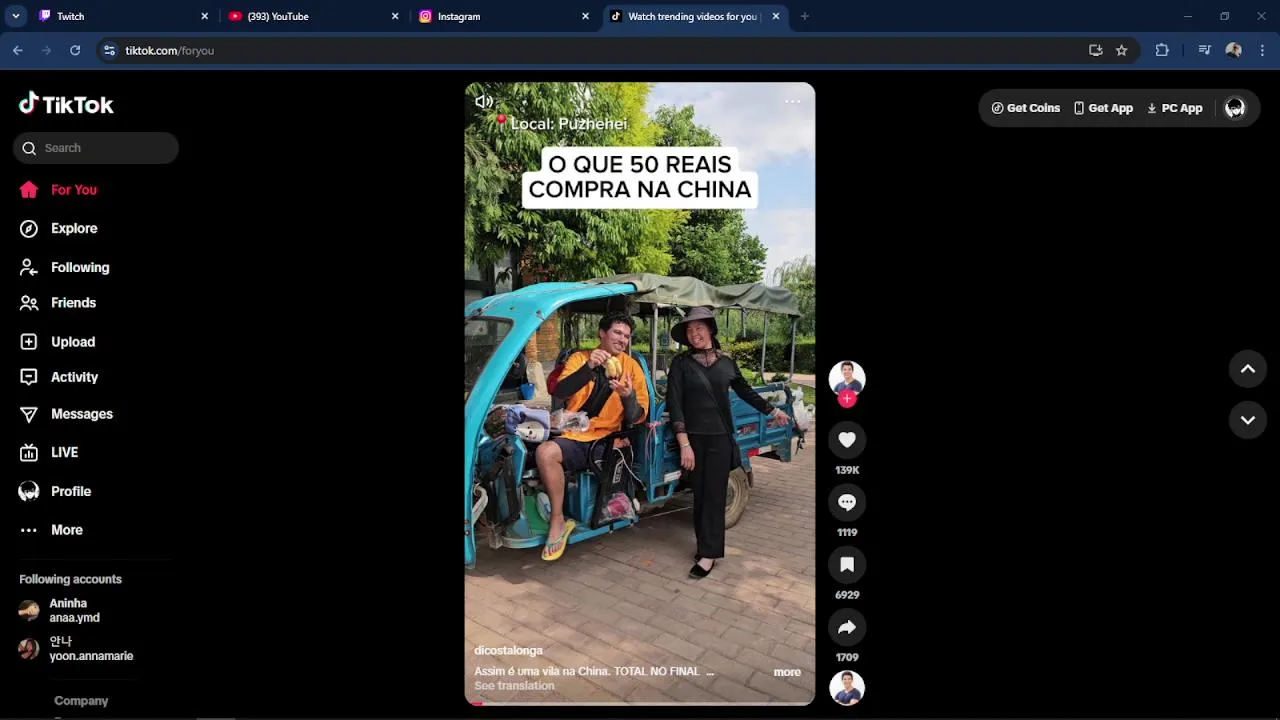1280x720 pixels.
Task: Click the Get App button
Action: (1103, 108)
